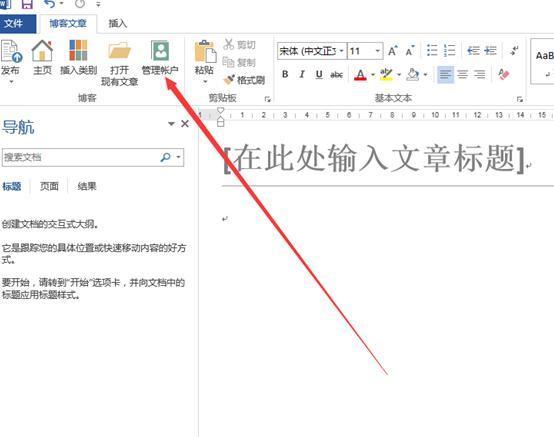This screenshot has height=437, width=554.
Task: Open customize quick access toolbar arrow
Action: point(98,4)
